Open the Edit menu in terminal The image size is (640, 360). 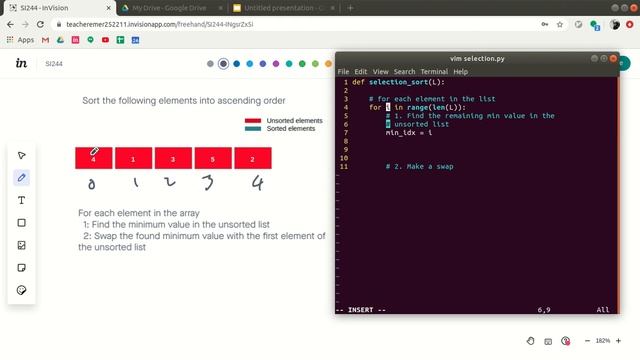(x=360, y=71)
